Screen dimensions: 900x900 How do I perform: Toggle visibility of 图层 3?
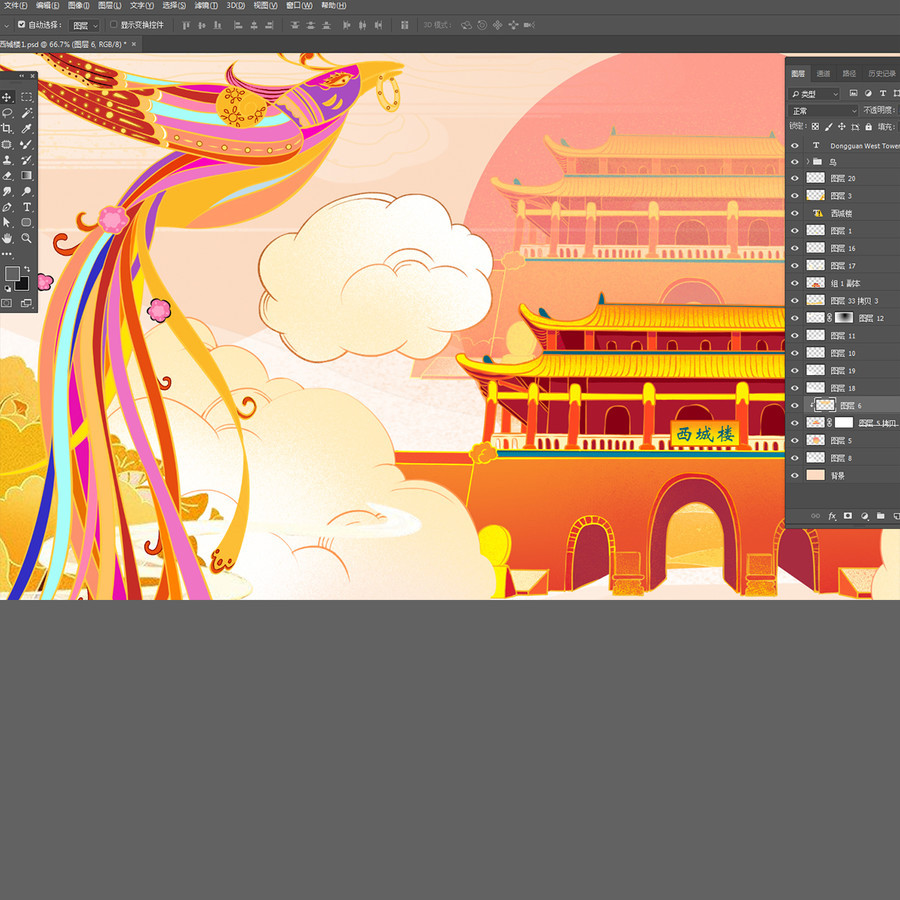(795, 196)
